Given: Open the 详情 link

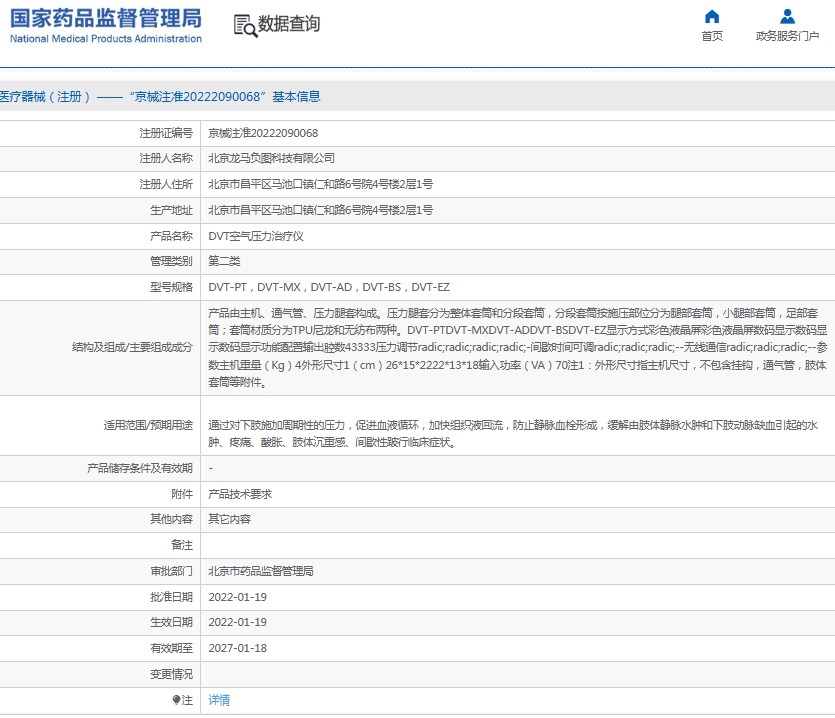Looking at the screenshot, I should [x=219, y=700].
